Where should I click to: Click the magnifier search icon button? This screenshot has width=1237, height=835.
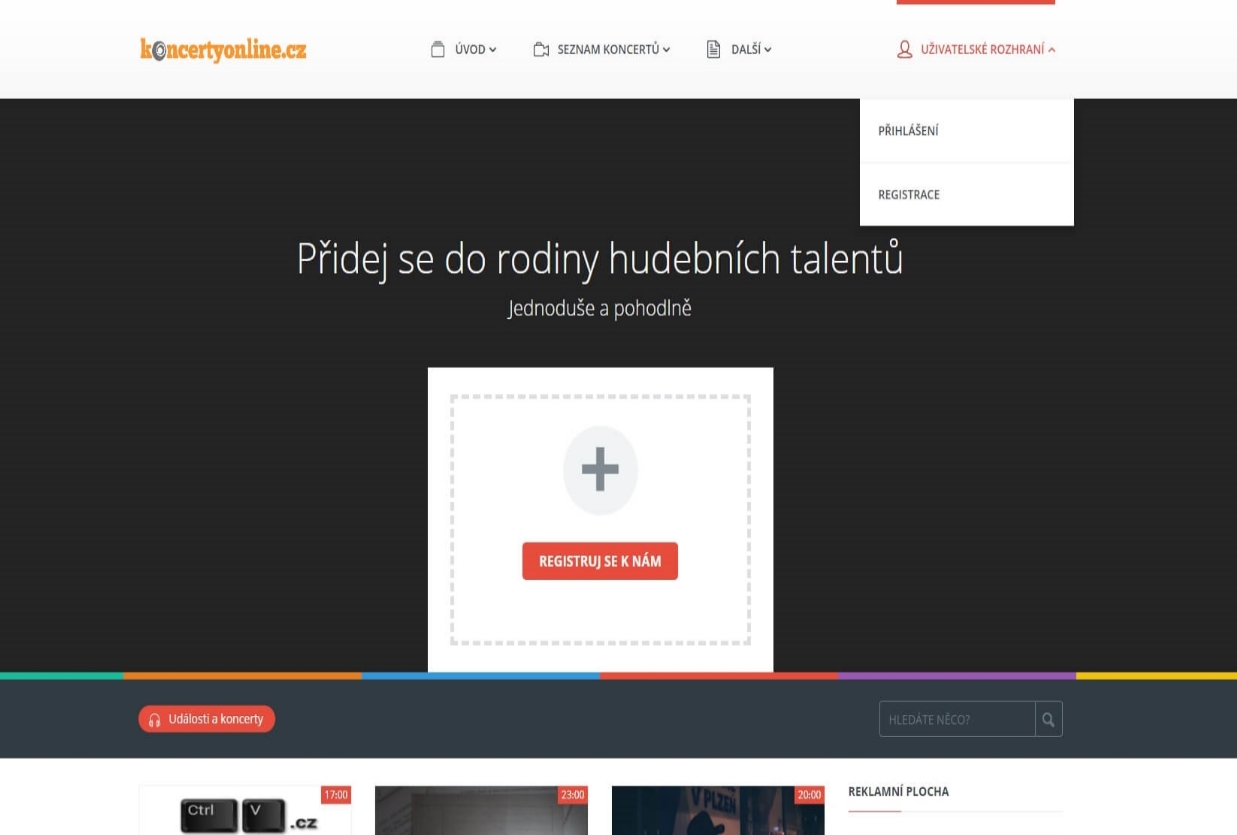[x=1048, y=719]
